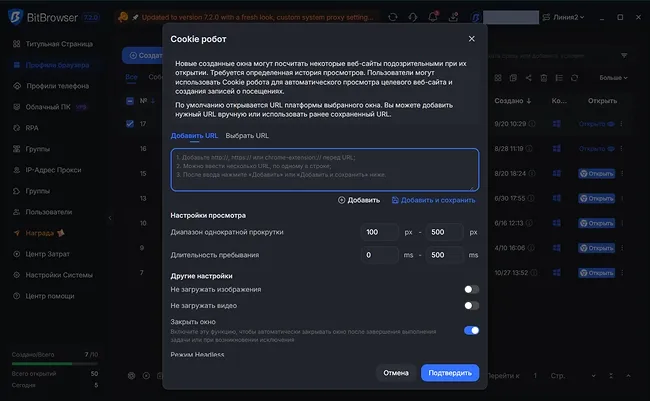Click the upload/share icon in title bar
This screenshot has width=650, height=401.
click(453, 17)
